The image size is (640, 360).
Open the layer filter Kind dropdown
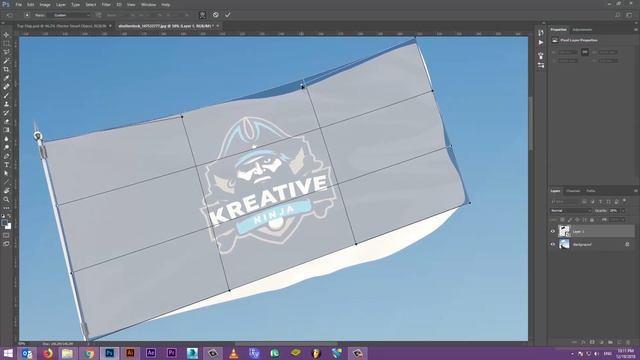click(x=565, y=201)
